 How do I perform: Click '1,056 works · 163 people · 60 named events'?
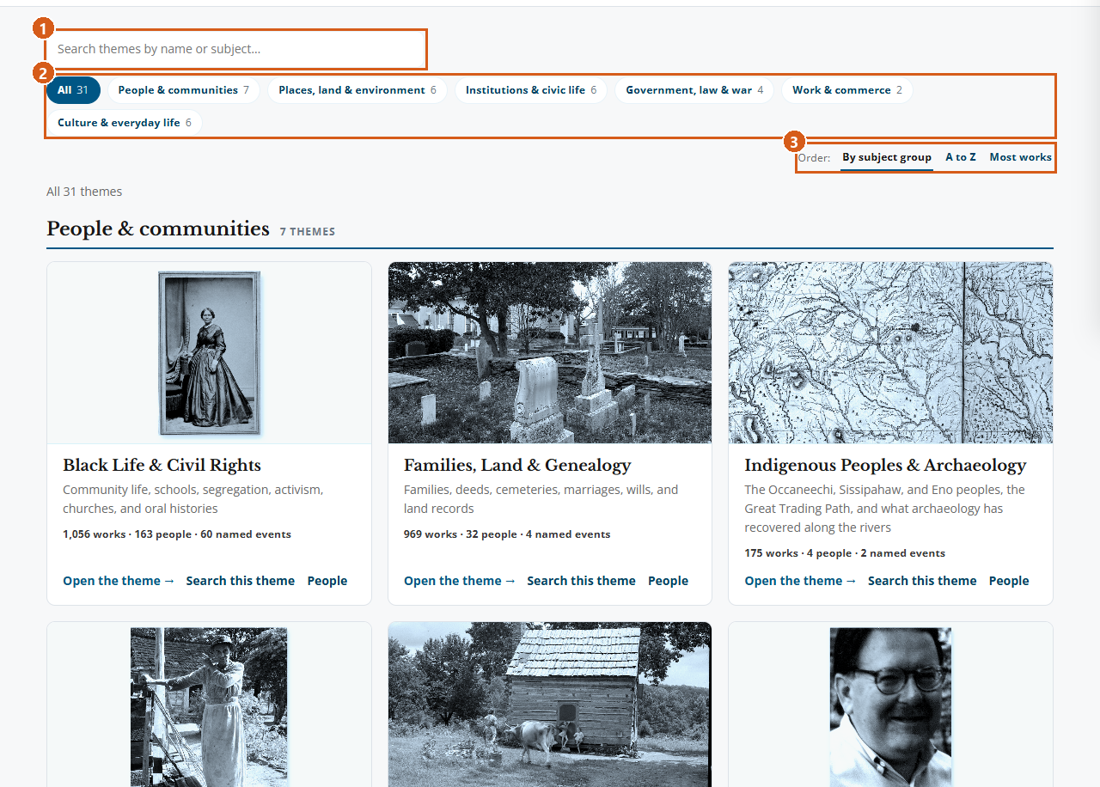[177, 534]
